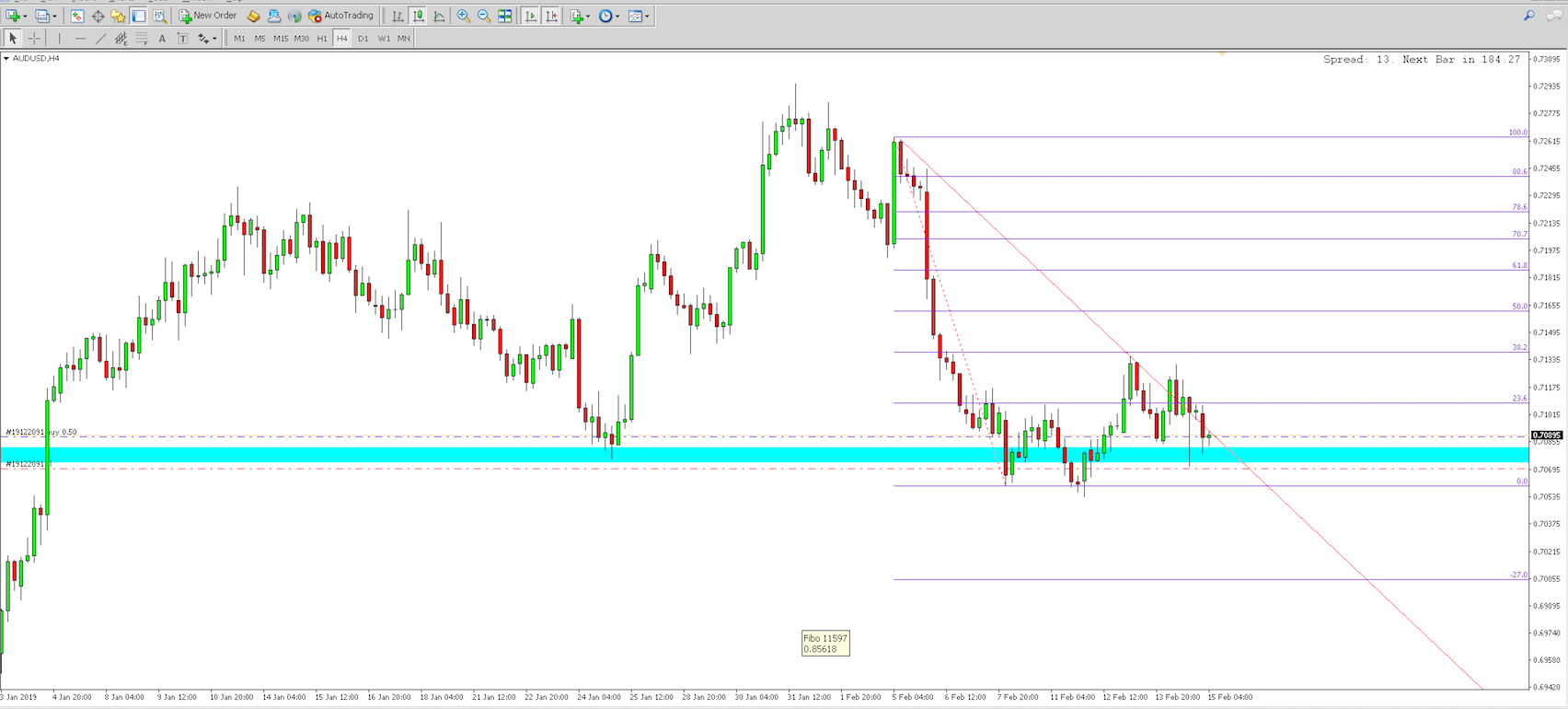
Task: Click the 5 Feb 04:00 time label
Action: [x=913, y=697]
